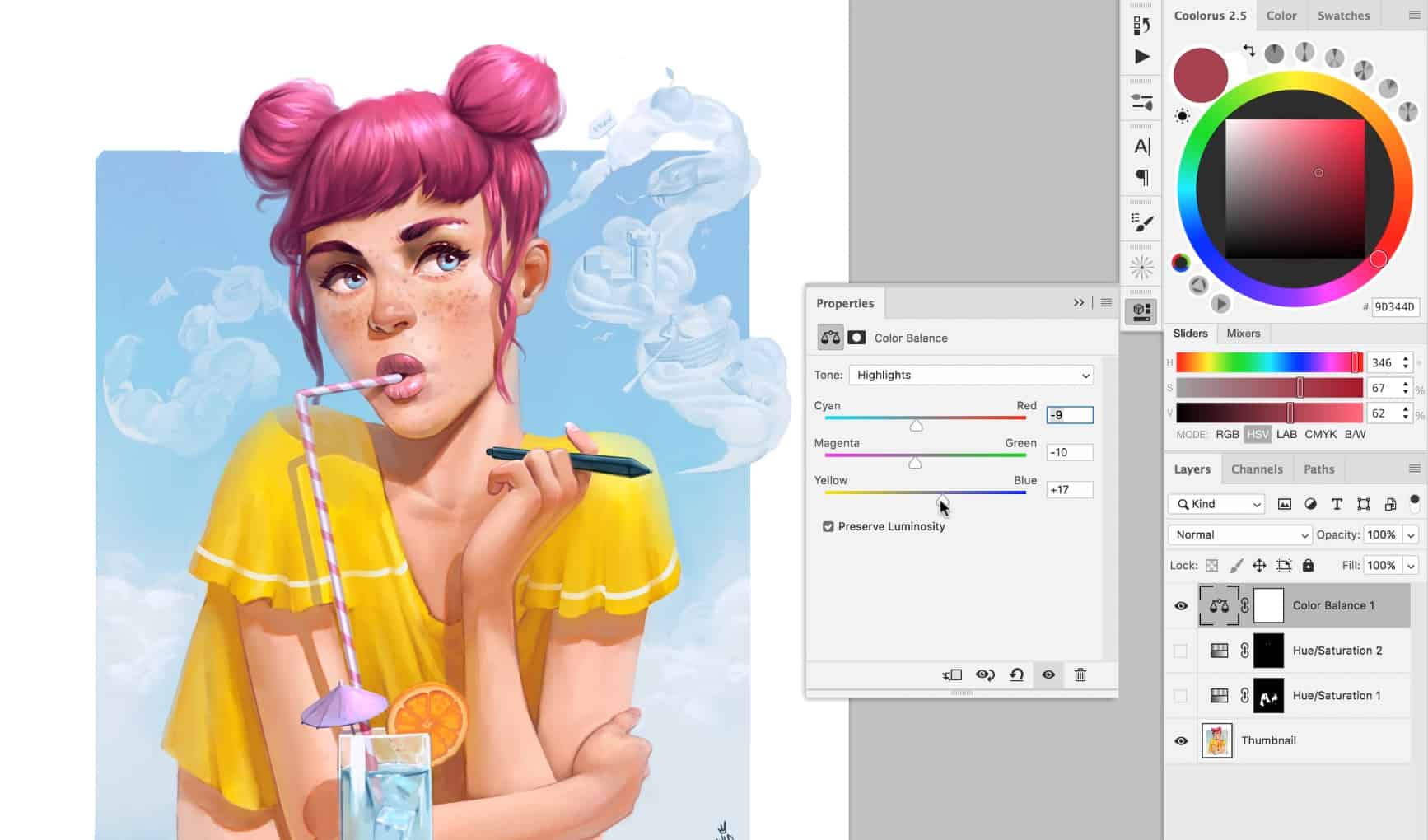Screen dimensions: 1428x840
Task: Switch to the Channels tab
Action: click(1257, 469)
